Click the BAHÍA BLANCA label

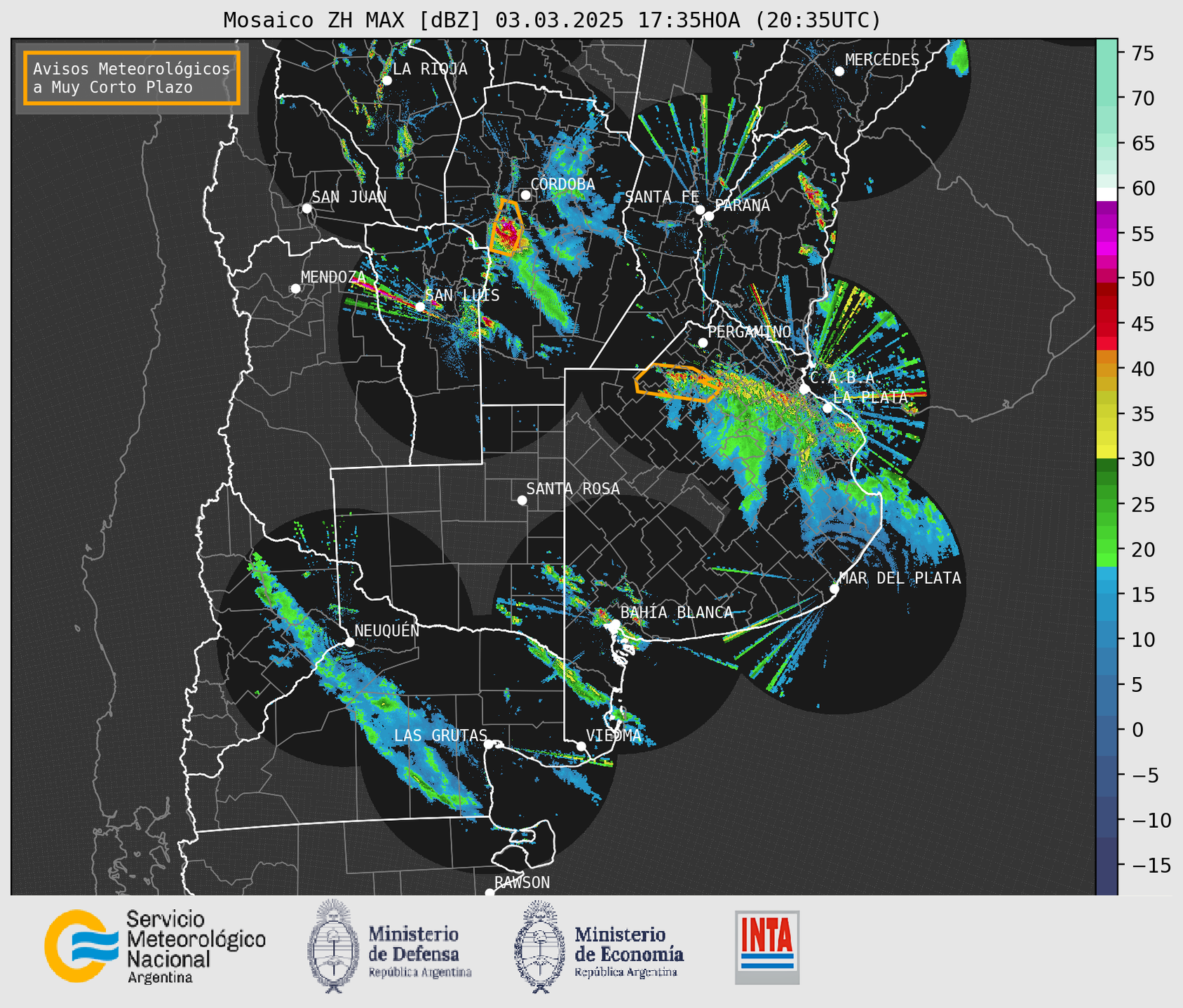pyautogui.click(x=677, y=613)
